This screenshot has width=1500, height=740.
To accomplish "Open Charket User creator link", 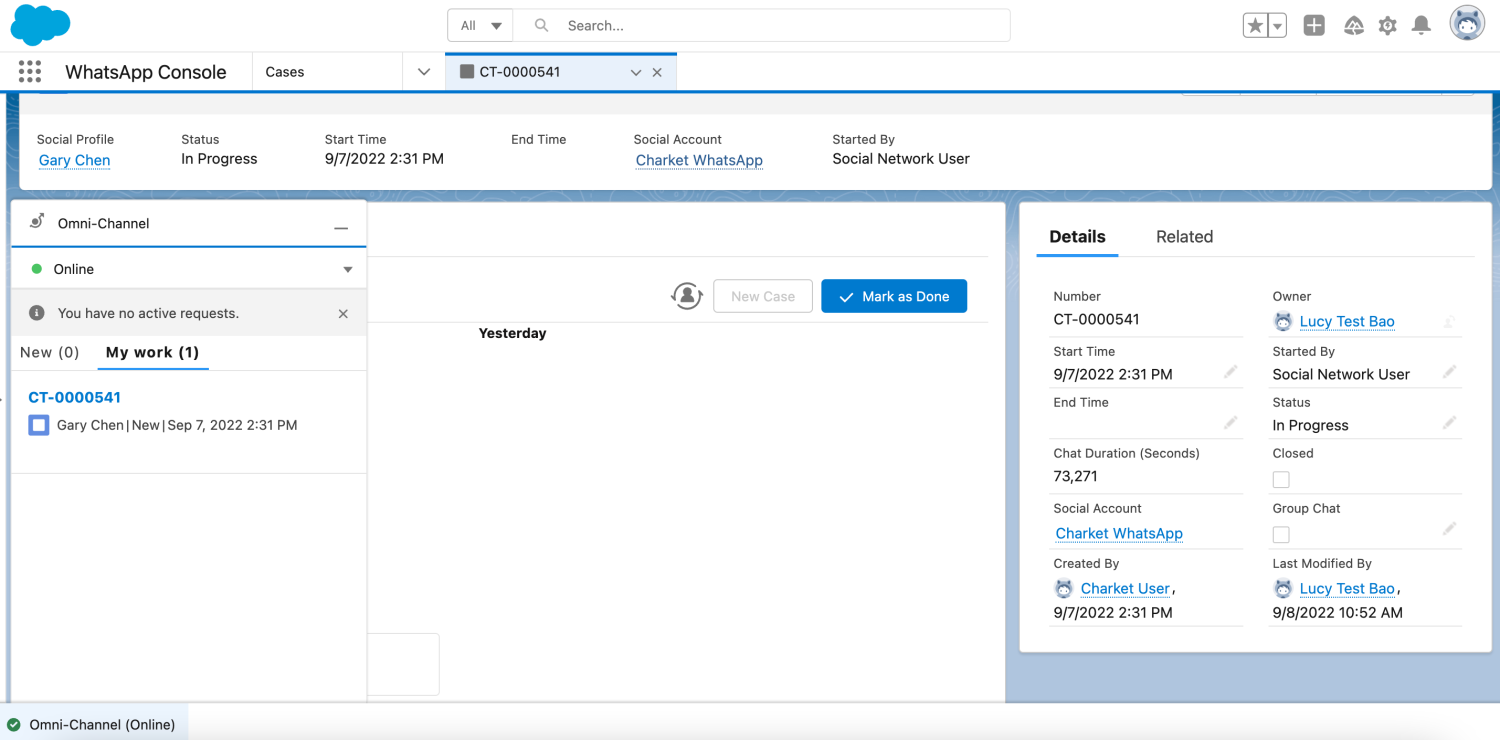I will point(1125,588).
